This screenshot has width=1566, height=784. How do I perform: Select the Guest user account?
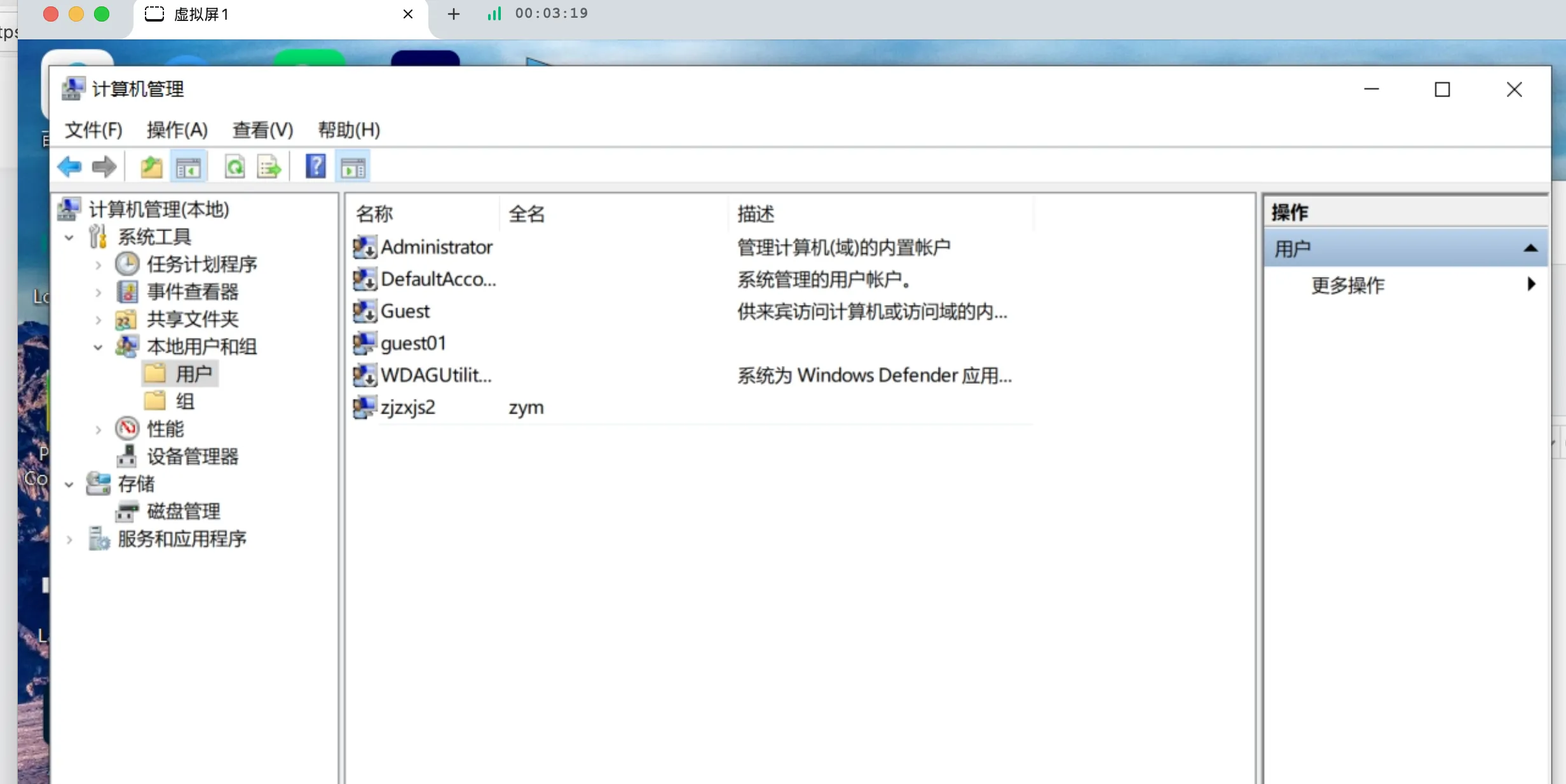[405, 311]
